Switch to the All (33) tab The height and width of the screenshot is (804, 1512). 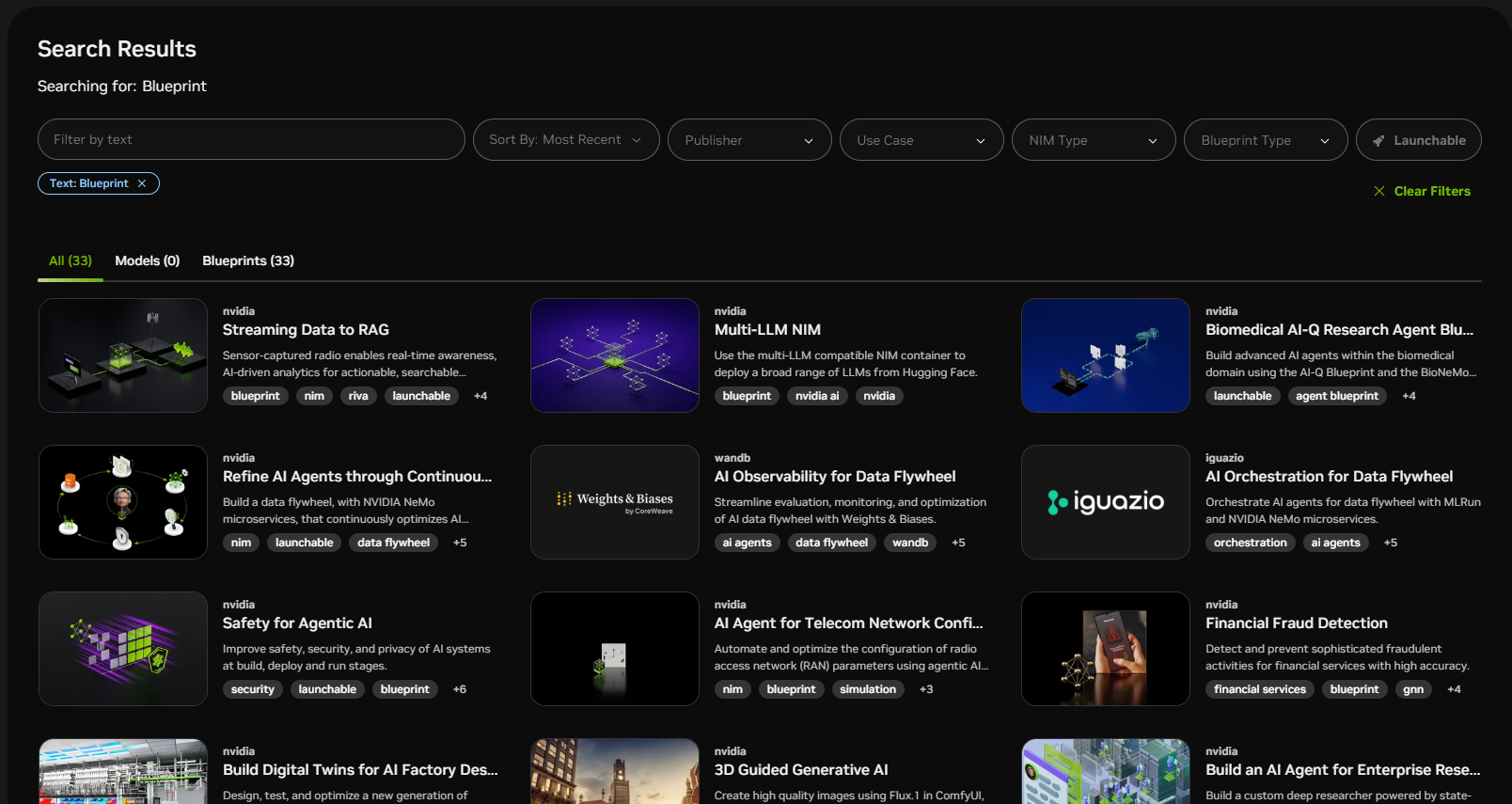click(x=71, y=260)
